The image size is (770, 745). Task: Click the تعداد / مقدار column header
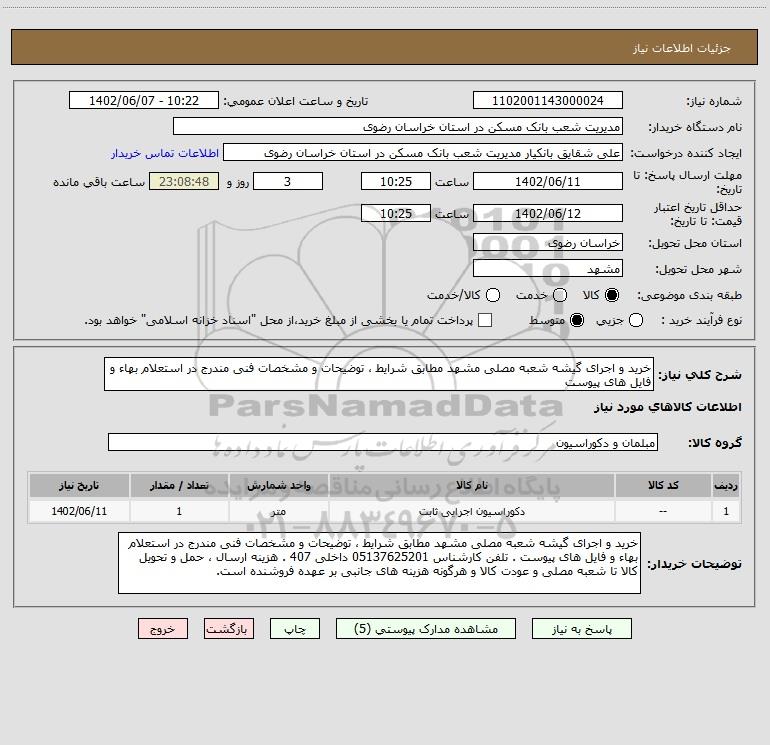pos(179,485)
